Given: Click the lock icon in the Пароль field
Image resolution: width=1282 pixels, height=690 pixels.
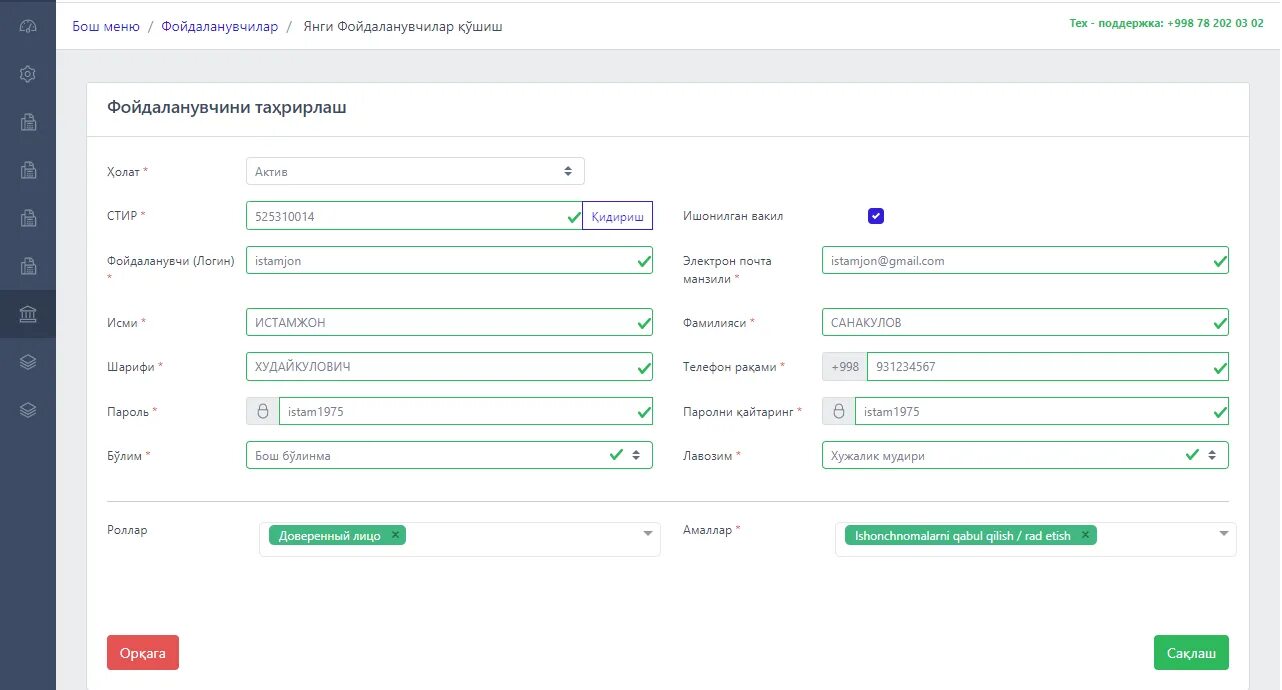Looking at the screenshot, I should coord(263,411).
